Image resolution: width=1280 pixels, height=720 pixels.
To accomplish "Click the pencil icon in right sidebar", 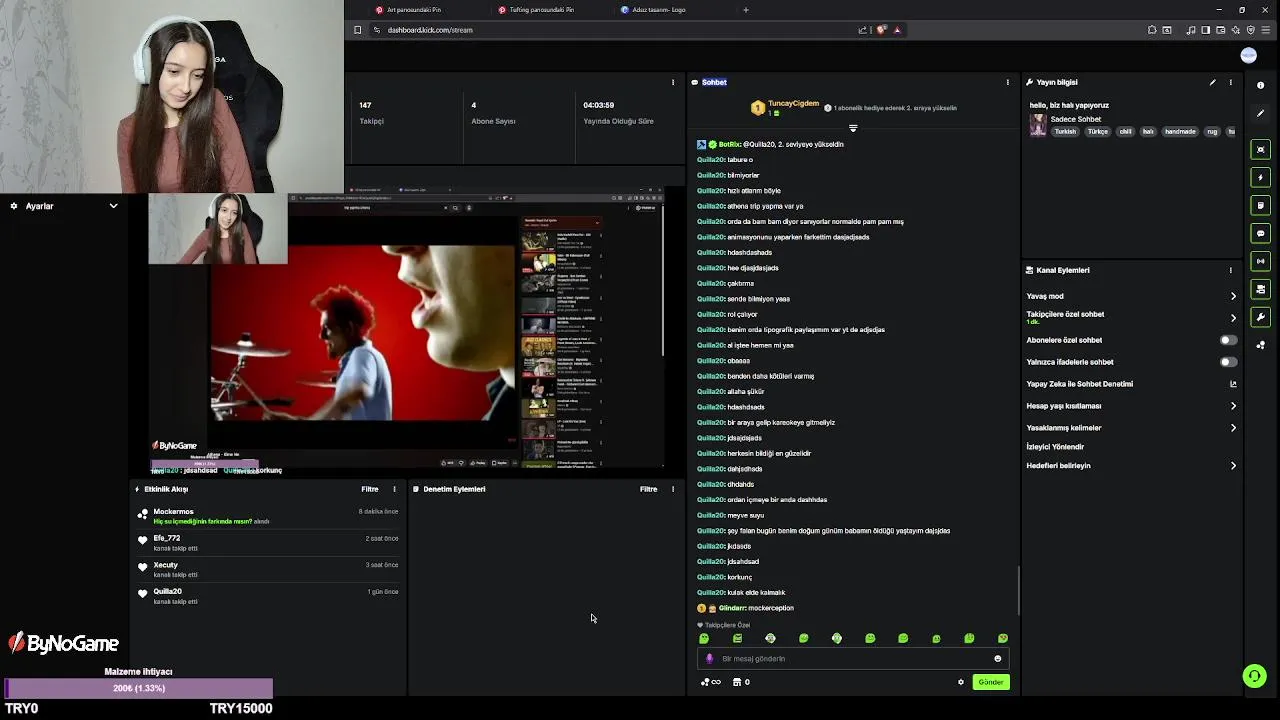I will 1261,113.
